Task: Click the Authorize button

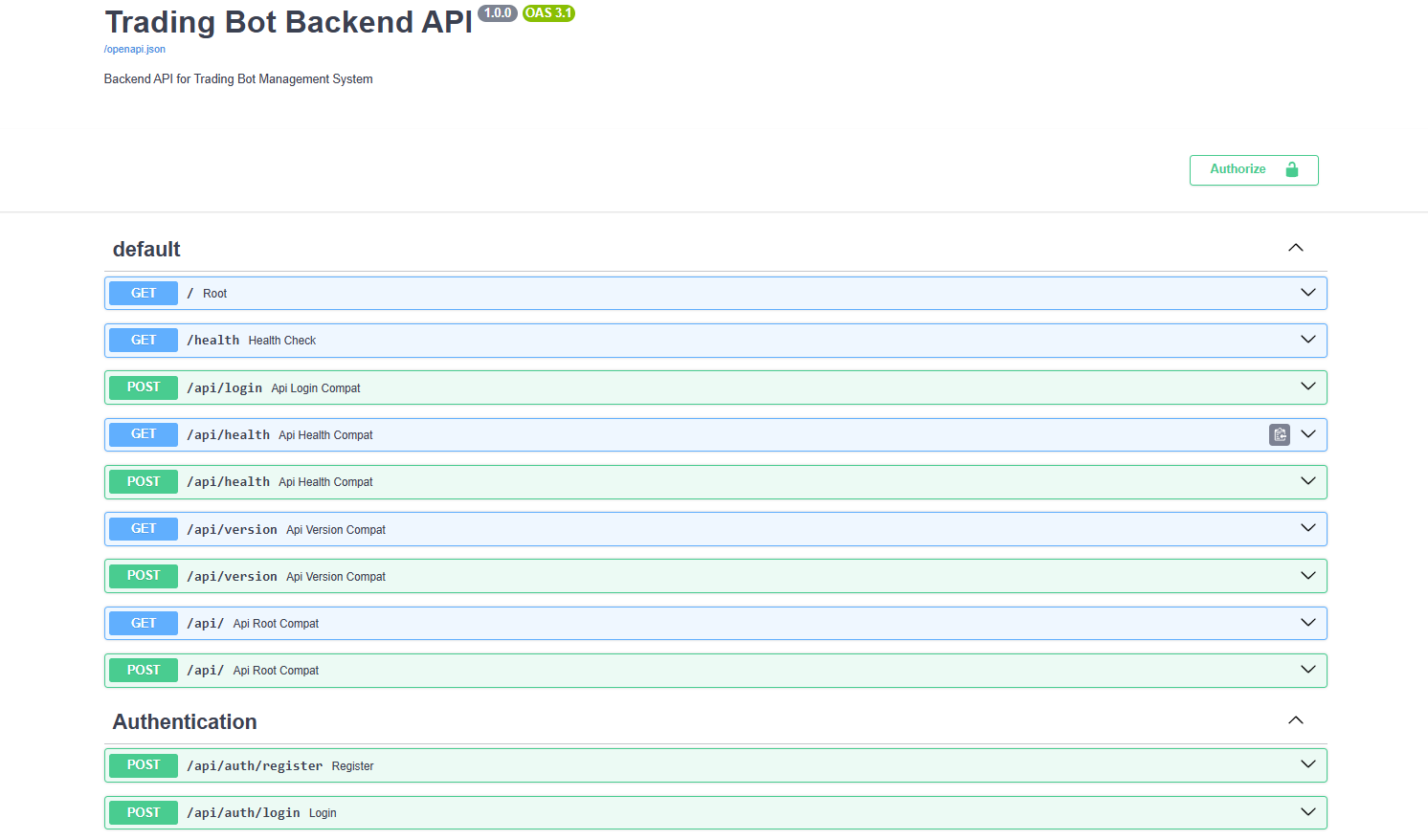Action: click(1252, 169)
